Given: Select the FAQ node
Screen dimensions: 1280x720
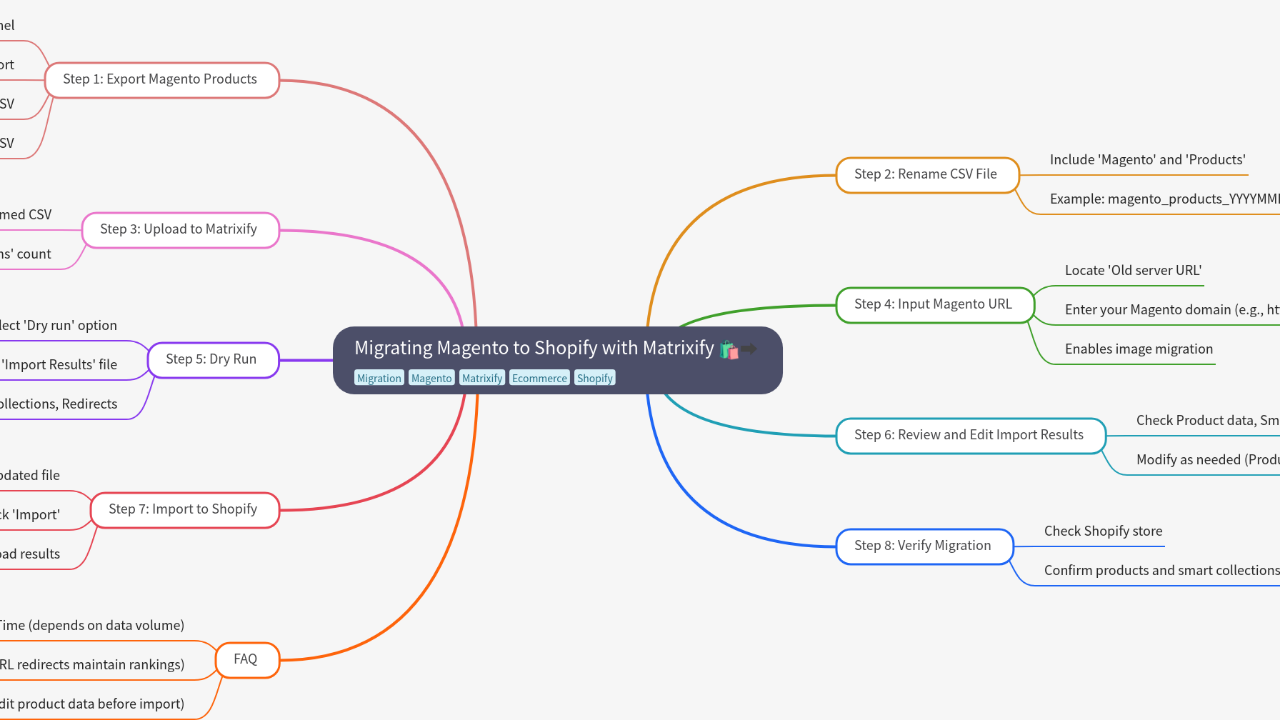Looking at the screenshot, I should click(246, 659).
